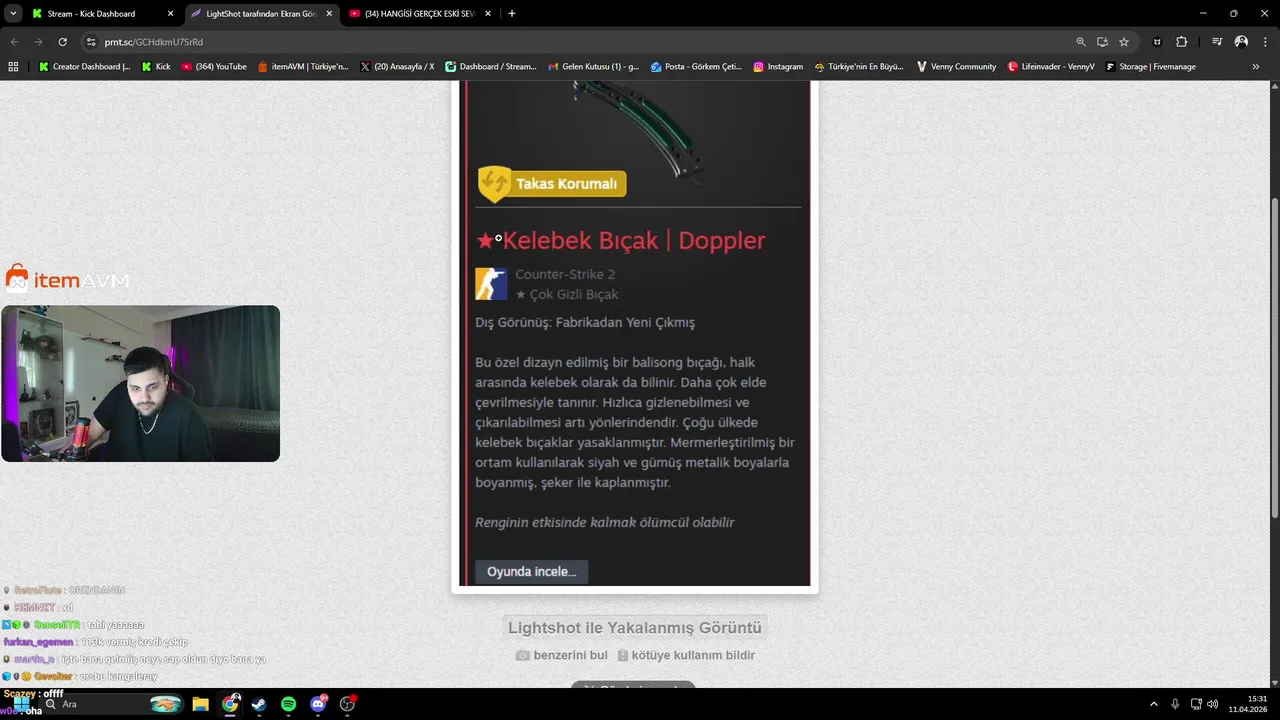The width and height of the screenshot is (1280, 720).
Task: Reload the current page
Action: coord(62,42)
